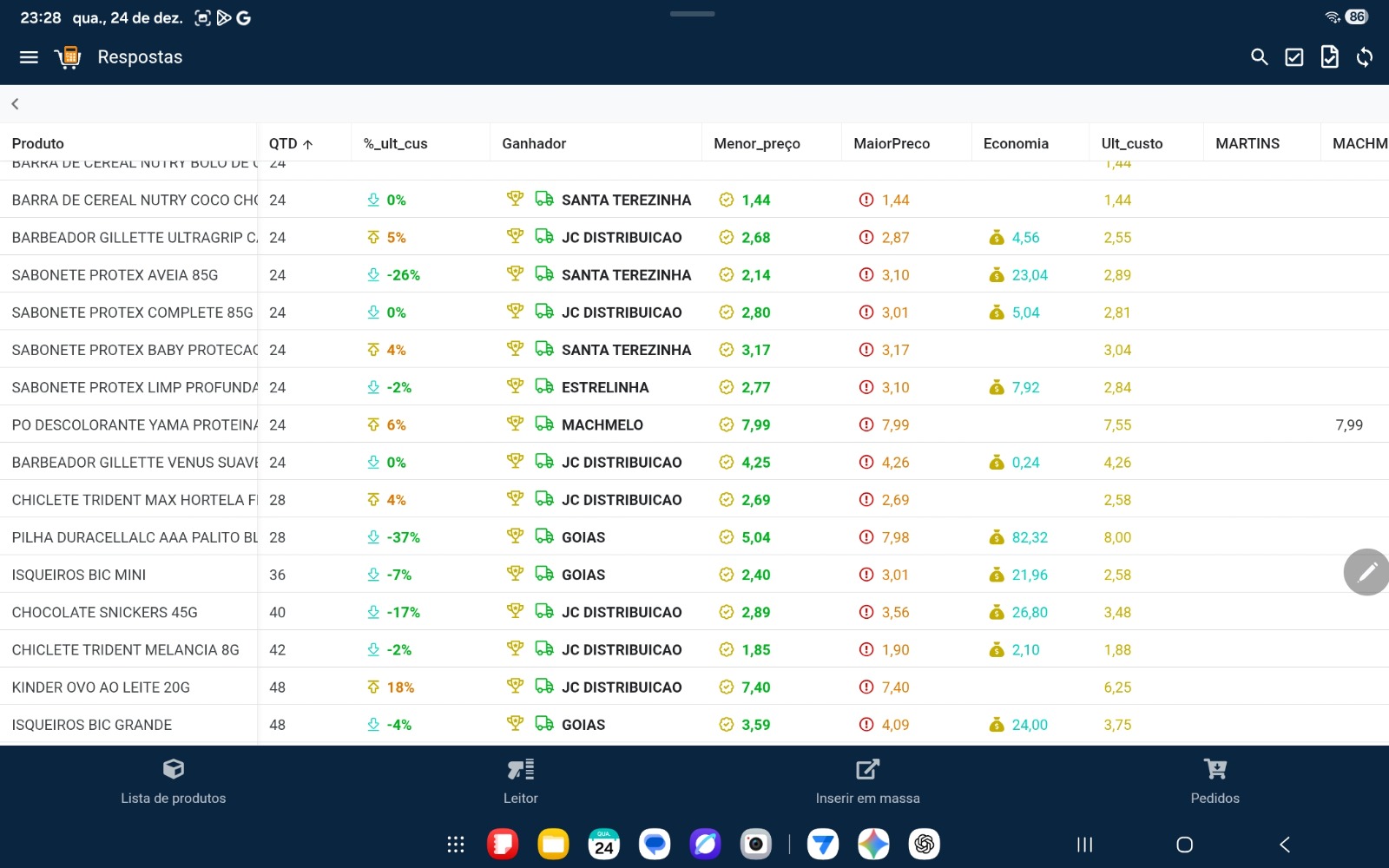Select ISQUEIROS BIC MINI product row
The width and height of the screenshot is (1389, 868).
pyautogui.click(x=79, y=575)
